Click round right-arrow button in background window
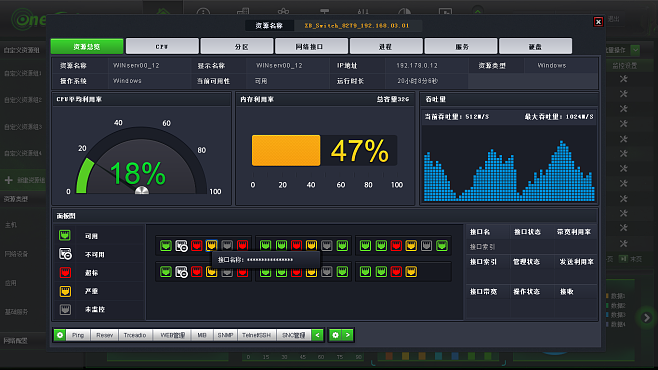The width and height of the screenshot is (658, 370). 646,318
